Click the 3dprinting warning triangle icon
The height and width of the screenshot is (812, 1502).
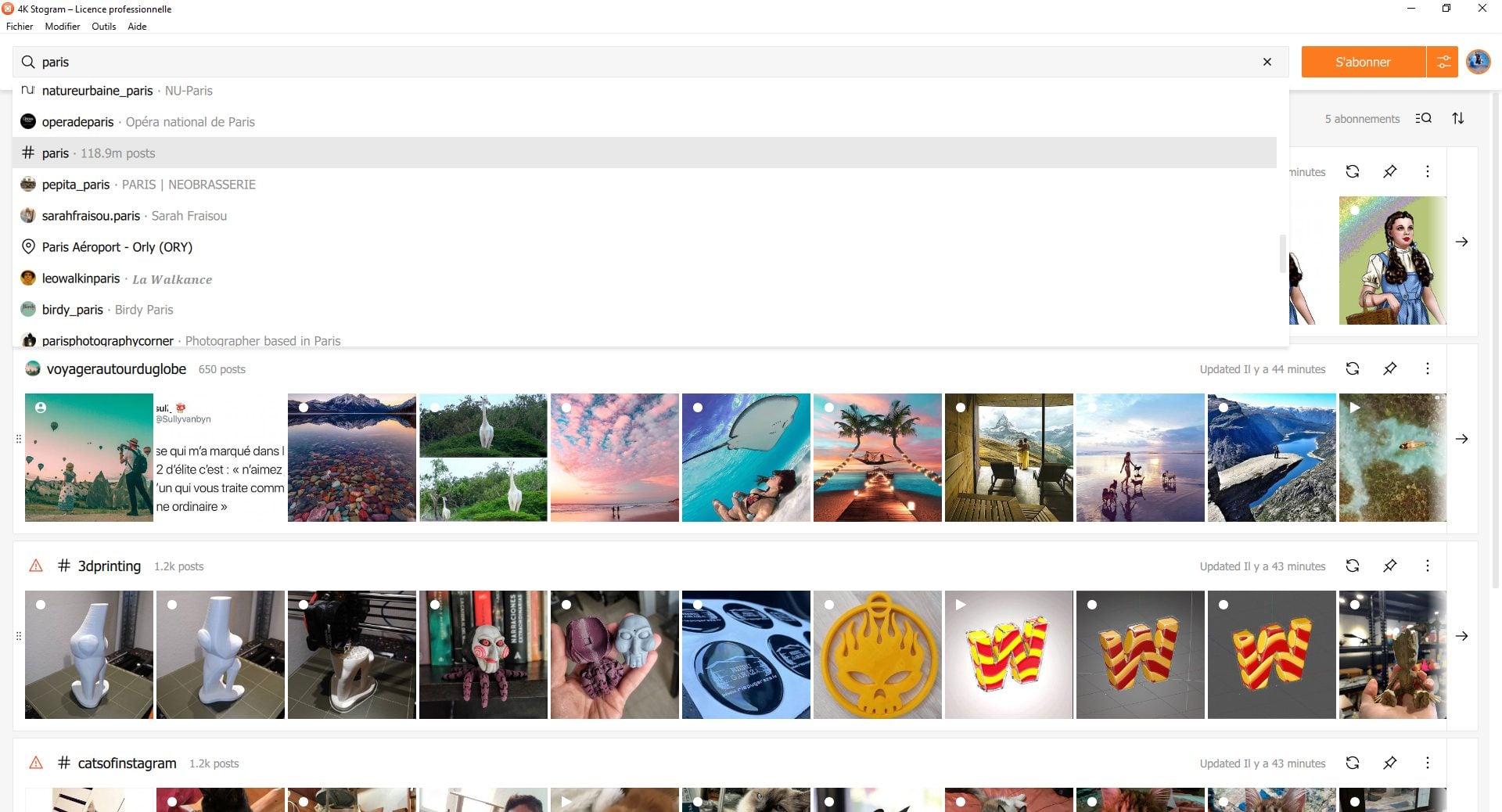(36, 566)
